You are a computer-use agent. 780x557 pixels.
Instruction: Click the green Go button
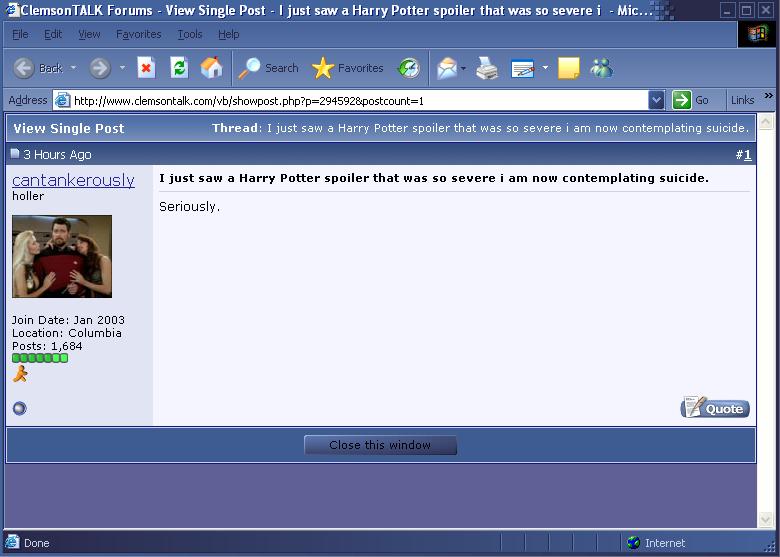[x=691, y=100]
